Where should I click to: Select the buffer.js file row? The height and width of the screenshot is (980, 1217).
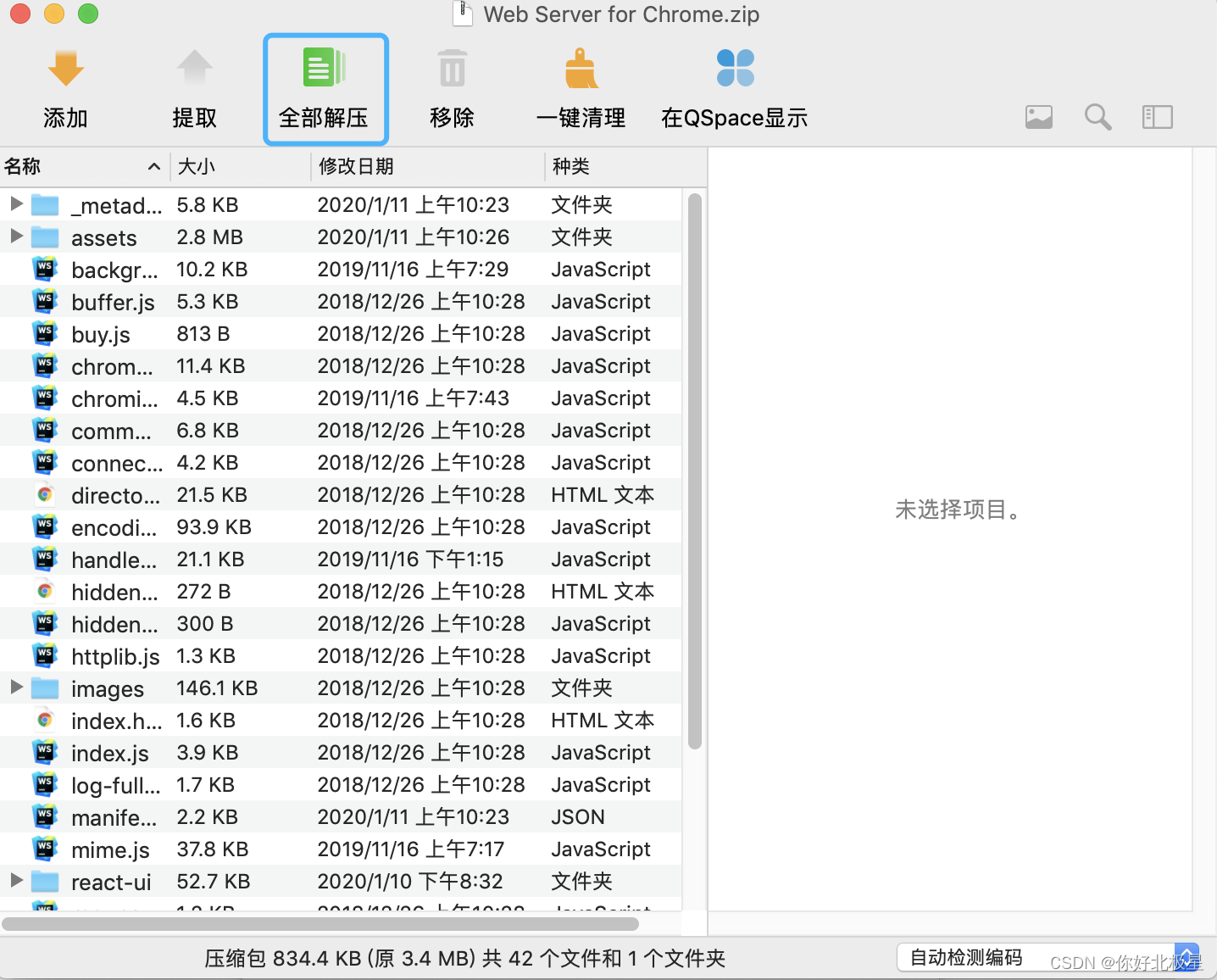(x=113, y=301)
